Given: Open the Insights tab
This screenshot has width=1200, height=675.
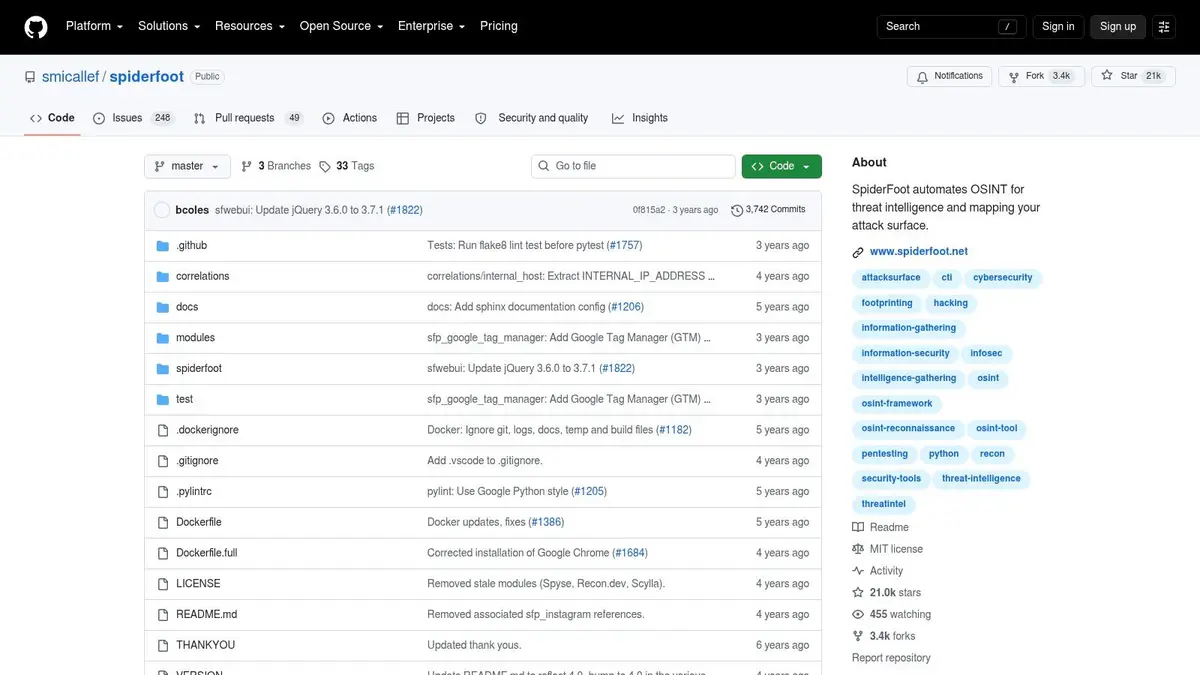Looking at the screenshot, I should [x=639, y=118].
